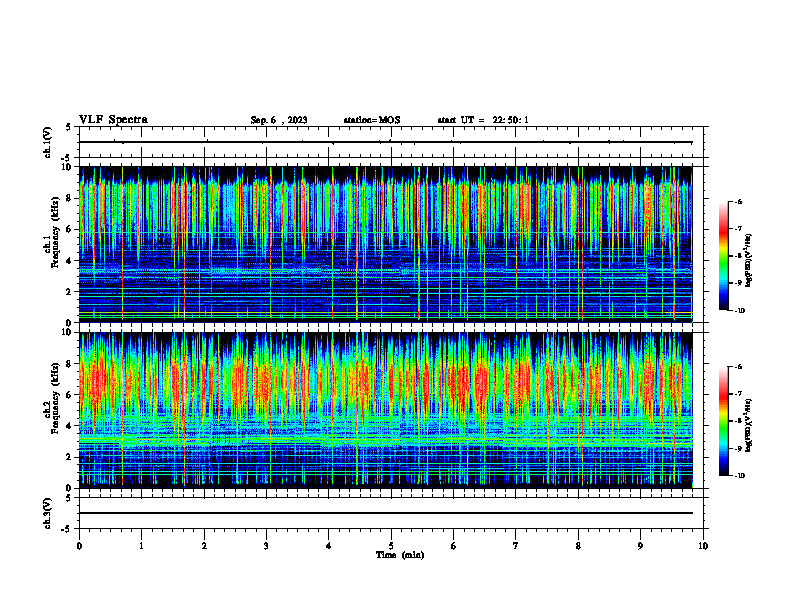Image resolution: width=792 pixels, height=612 pixels.
Task: Click the time axis tick label "8"
Action: point(578,546)
